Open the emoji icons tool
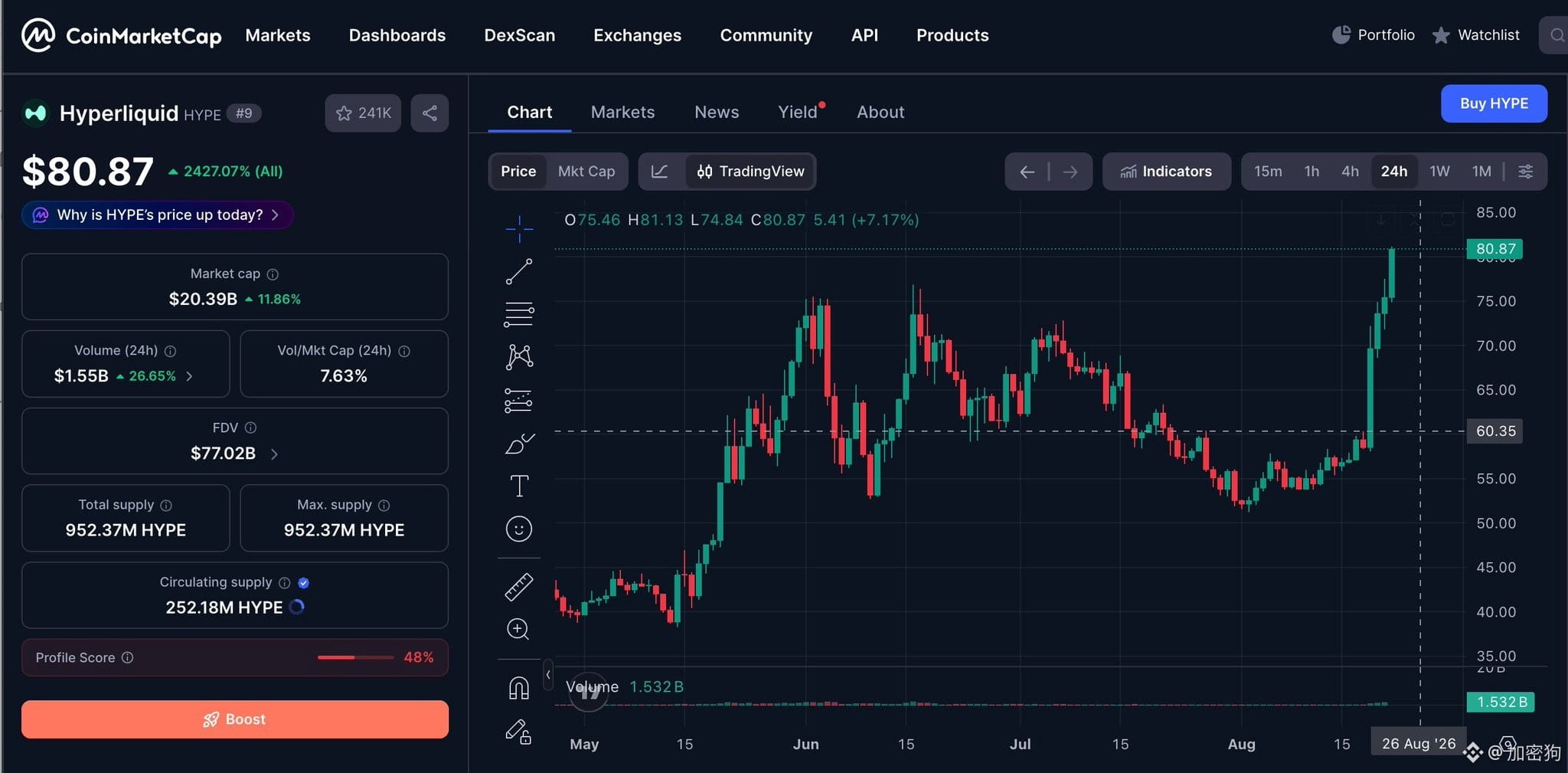Screen dimensions: 1568x773 point(519,529)
